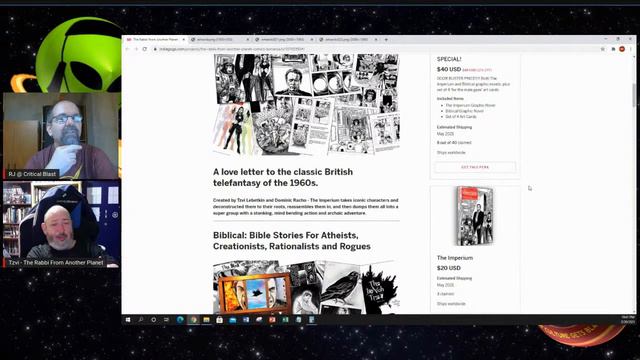Image resolution: width=640 pixels, height=360 pixels.
Task: Switch to the third browser tab
Action: tap(284, 40)
